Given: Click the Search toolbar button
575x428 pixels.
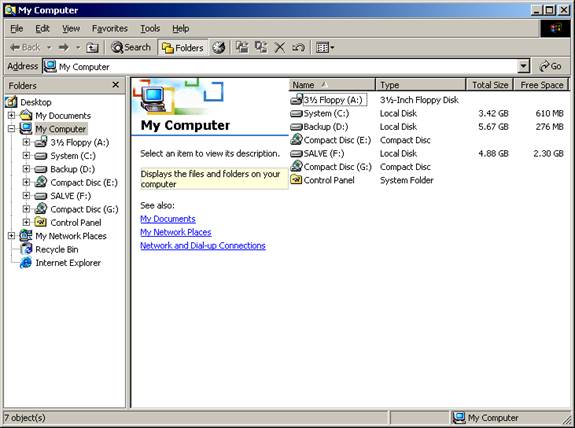Looking at the screenshot, I should coord(131,48).
